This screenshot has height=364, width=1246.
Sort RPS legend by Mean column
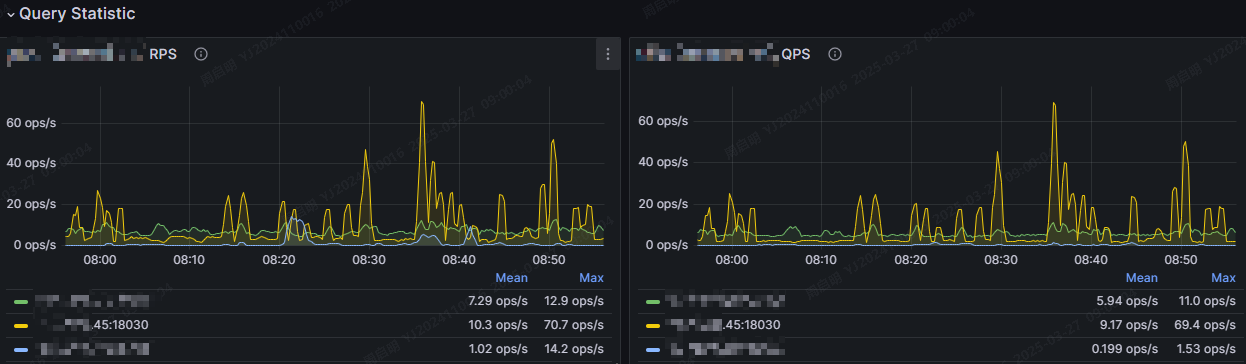coord(511,278)
